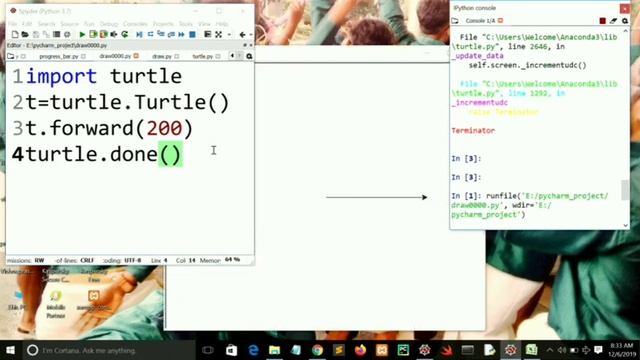
Task: Open the Consoles menu
Action: (x=135, y=24)
